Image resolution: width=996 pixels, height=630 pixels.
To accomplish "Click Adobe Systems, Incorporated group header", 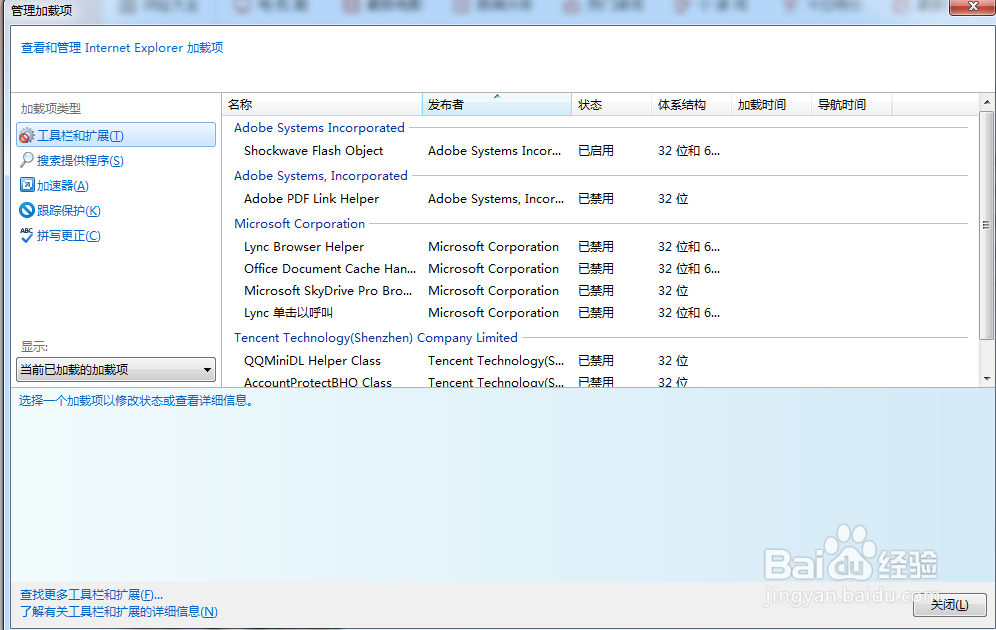I will click(321, 176).
